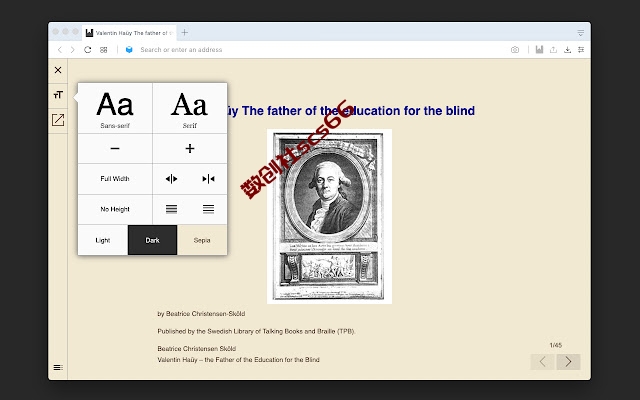This screenshot has height=400, width=640.
Task: Click 'Valentin Haüy – the Father' text line
Action: tap(238, 360)
